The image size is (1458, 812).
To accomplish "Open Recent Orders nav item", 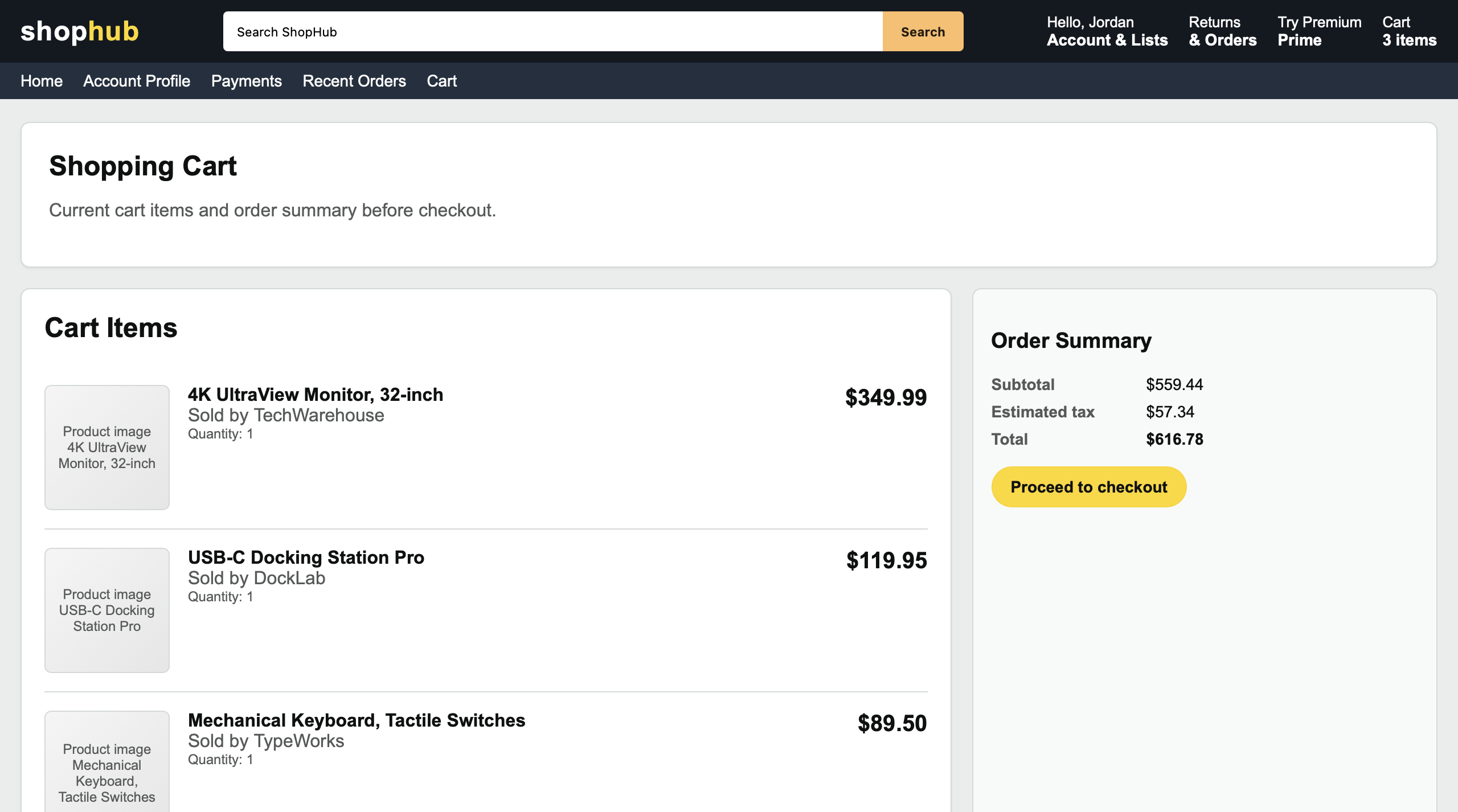I will pyautogui.click(x=354, y=81).
